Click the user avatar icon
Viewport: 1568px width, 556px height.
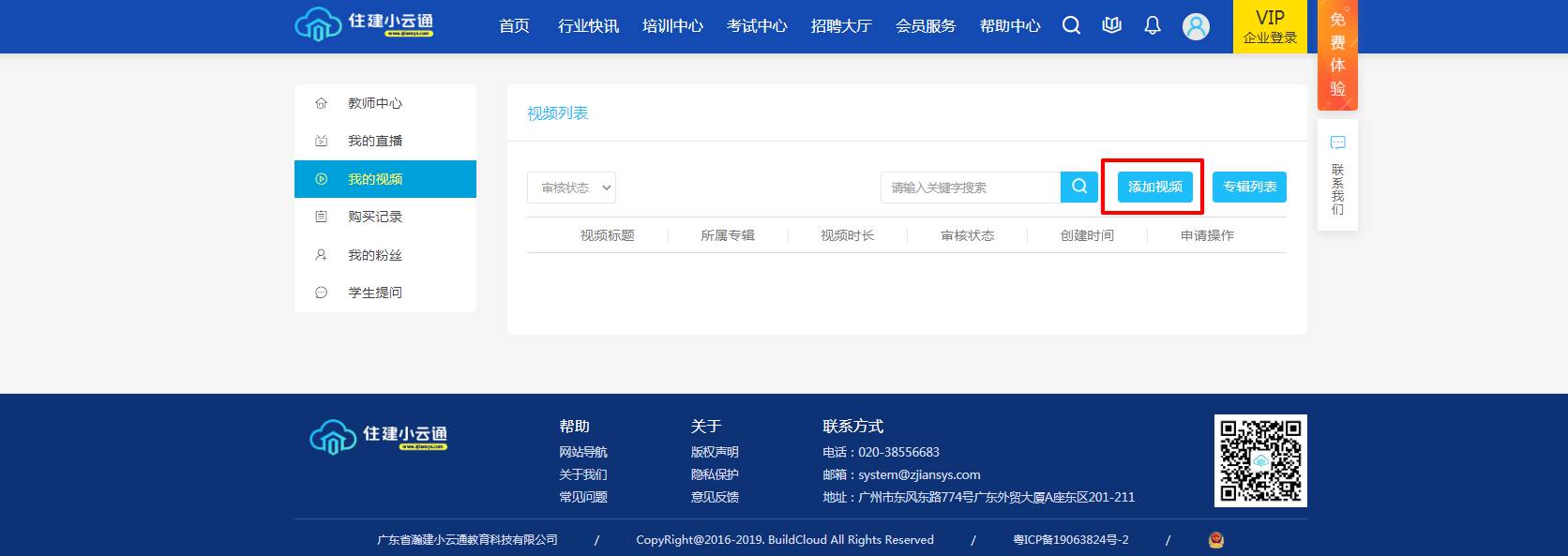(x=1196, y=26)
